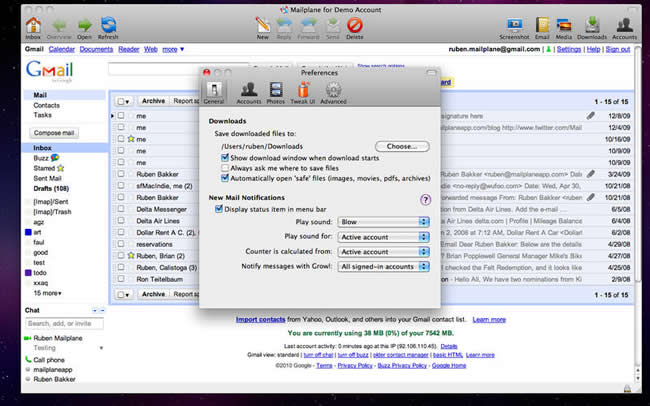This screenshot has height=406, width=650.
Task: Click the blue art label color square
Action: click(x=28, y=232)
